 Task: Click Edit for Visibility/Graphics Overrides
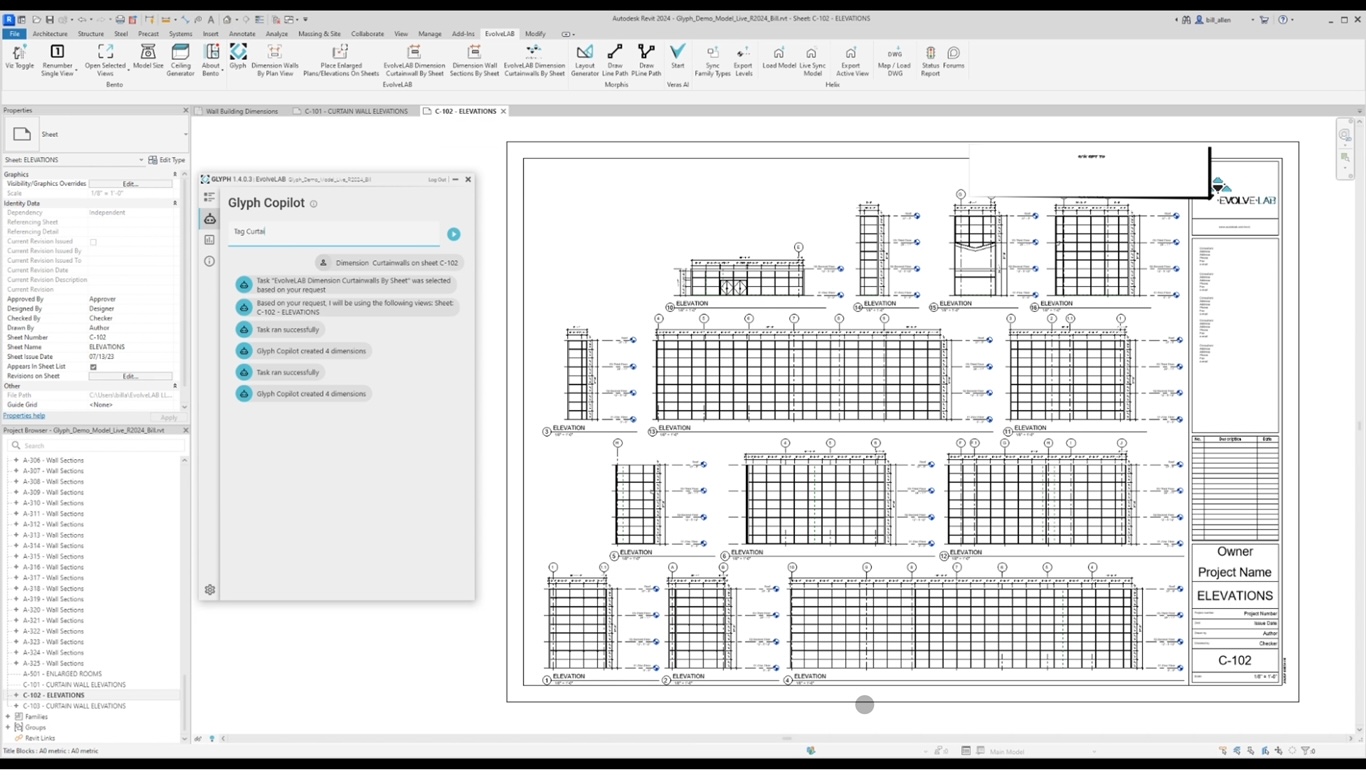click(x=130, y=184)
